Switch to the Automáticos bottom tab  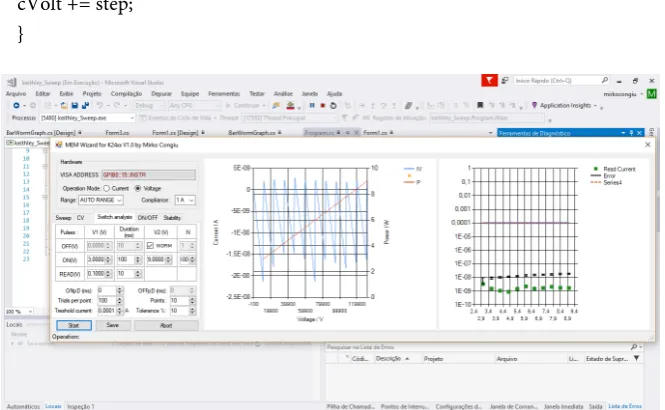23,406
